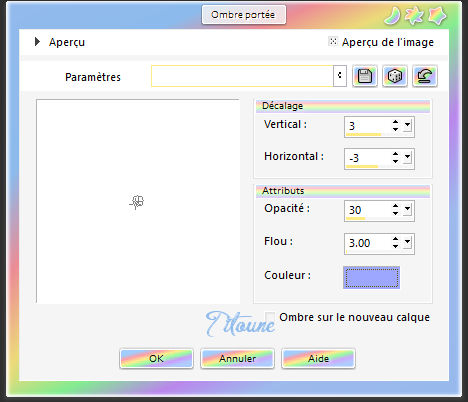Pick shadow colour from the Couleur swatch
468x402 pixels.
pyautogui.click(x=372, y=277)
